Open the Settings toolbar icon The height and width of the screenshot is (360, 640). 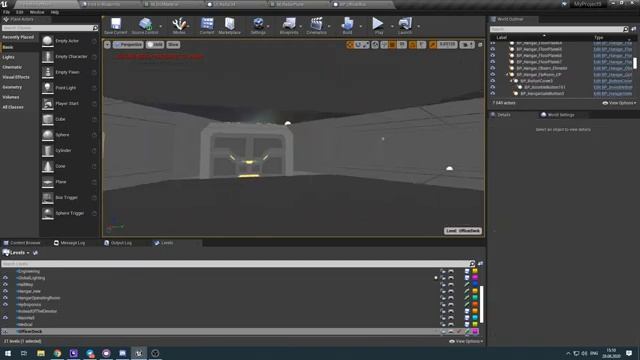point(258,24)
